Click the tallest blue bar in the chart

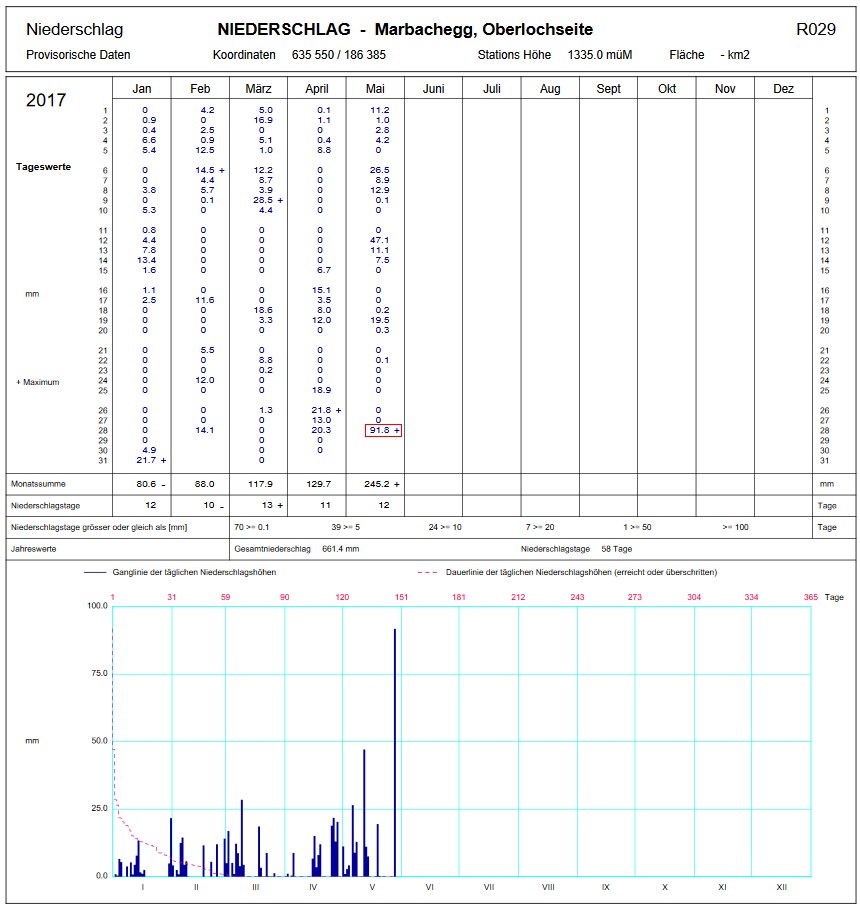coord(395,750)
